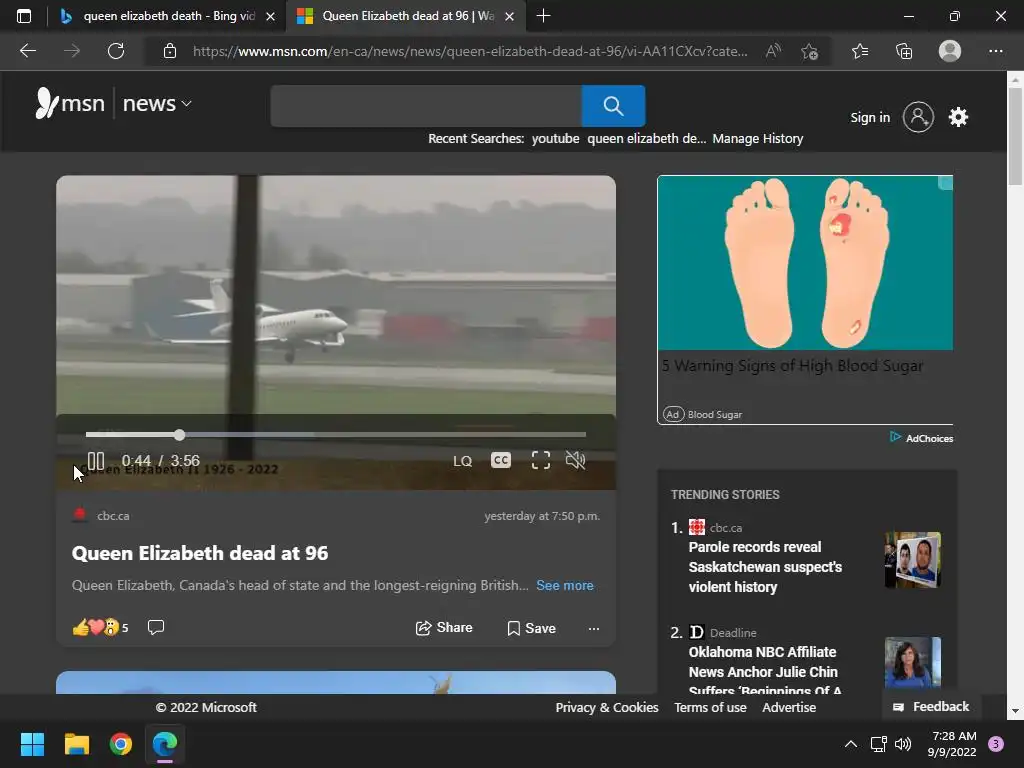Open the MSN settings gear
The image size is (1024, 768).
coord(958,118)
